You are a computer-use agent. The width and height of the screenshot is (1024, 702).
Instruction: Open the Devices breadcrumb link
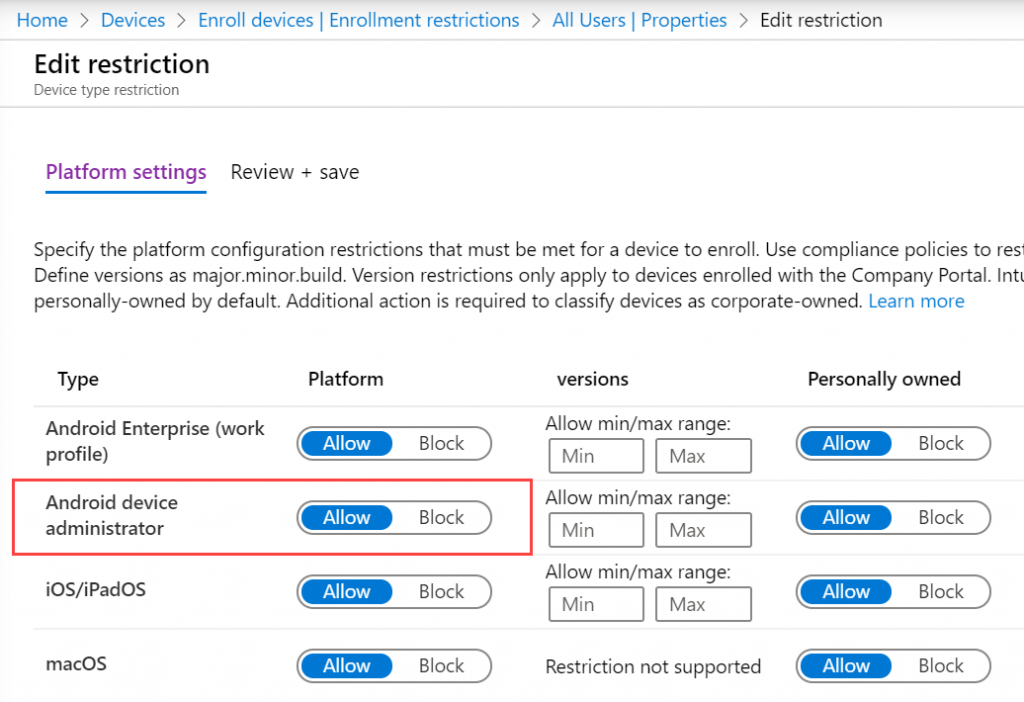(133, 19)
